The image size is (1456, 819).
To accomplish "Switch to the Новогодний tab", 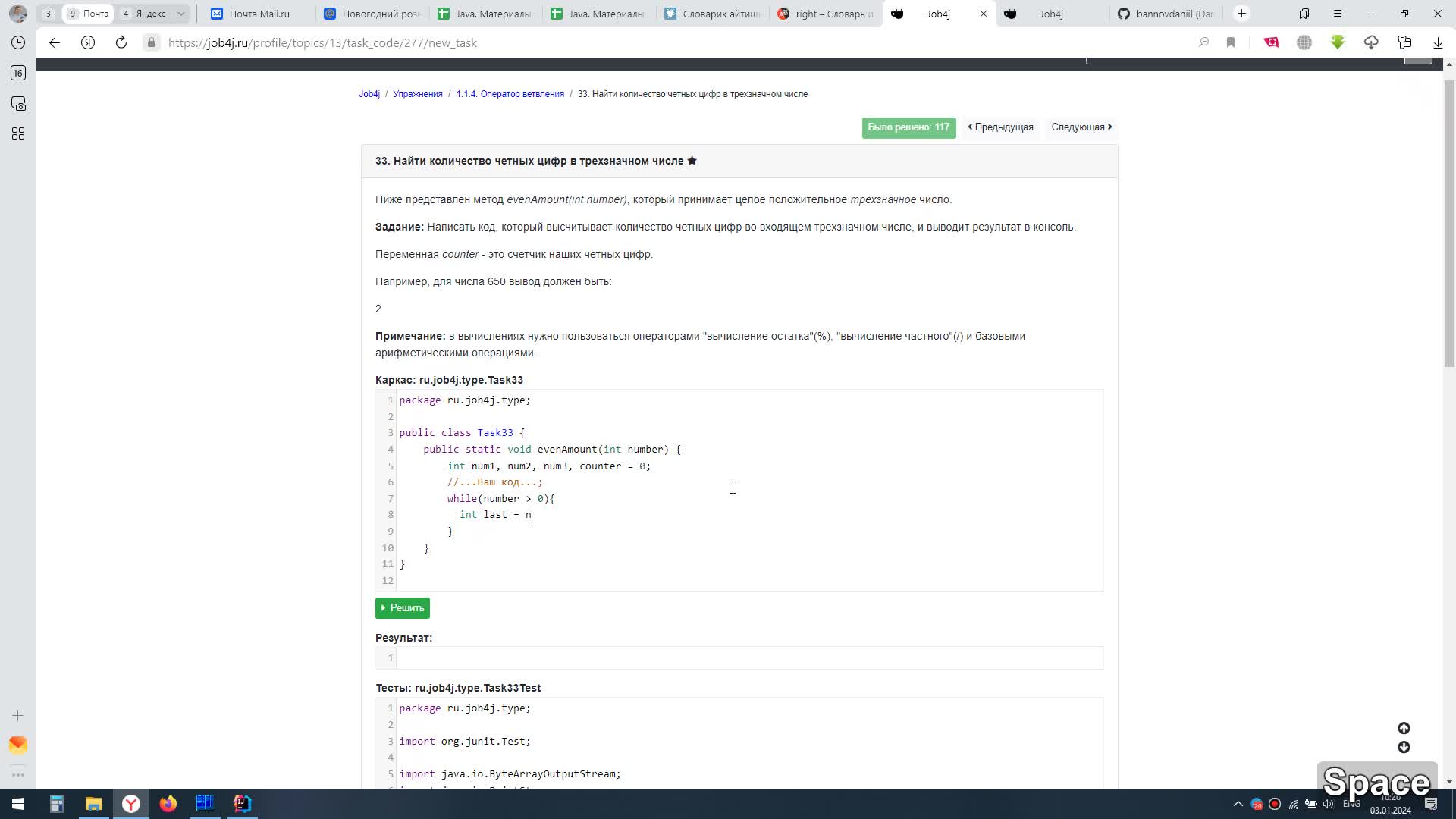I will pos(372,14).
